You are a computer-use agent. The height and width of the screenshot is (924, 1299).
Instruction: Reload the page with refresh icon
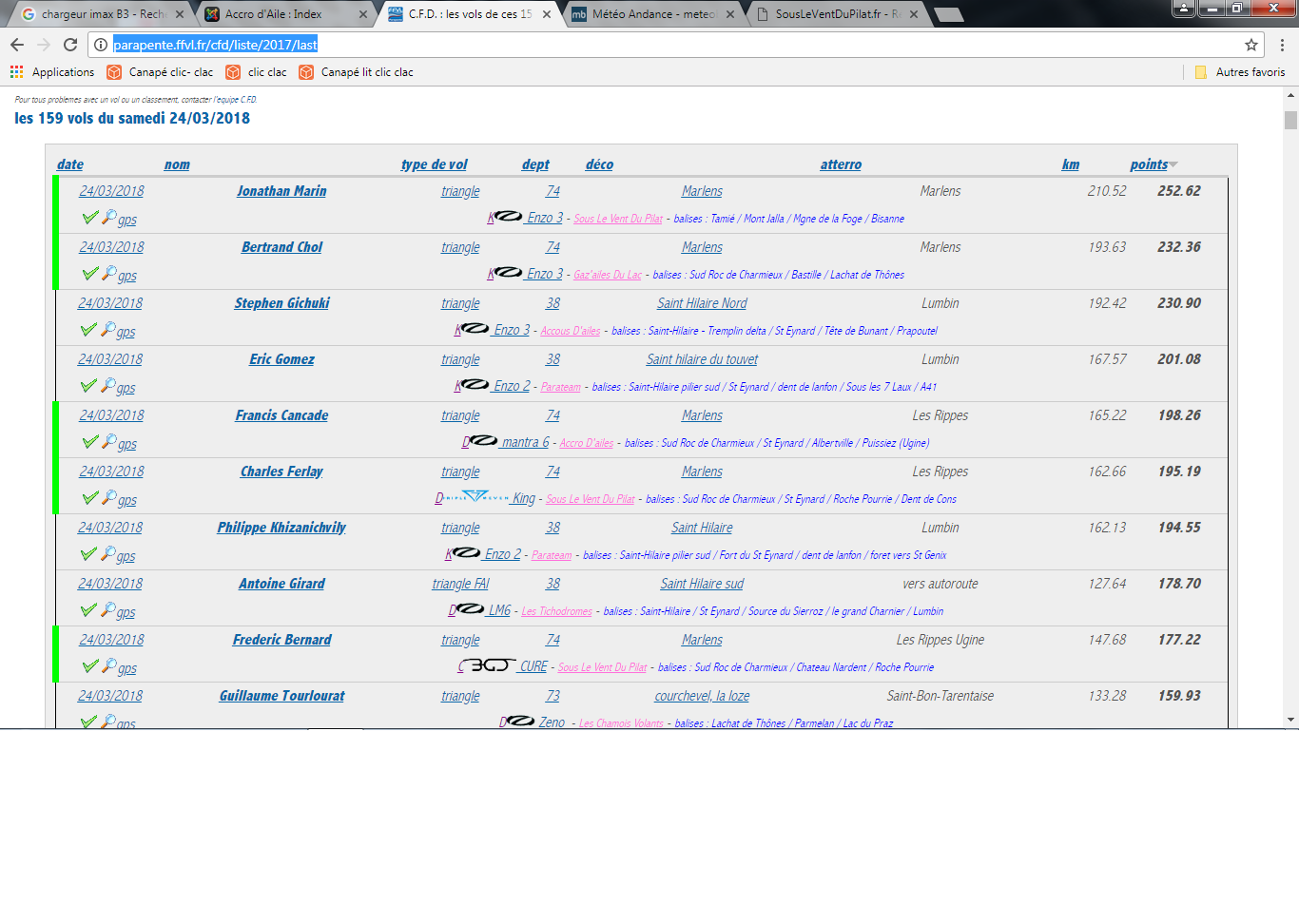pyautogui.click(x=70, y=45)
